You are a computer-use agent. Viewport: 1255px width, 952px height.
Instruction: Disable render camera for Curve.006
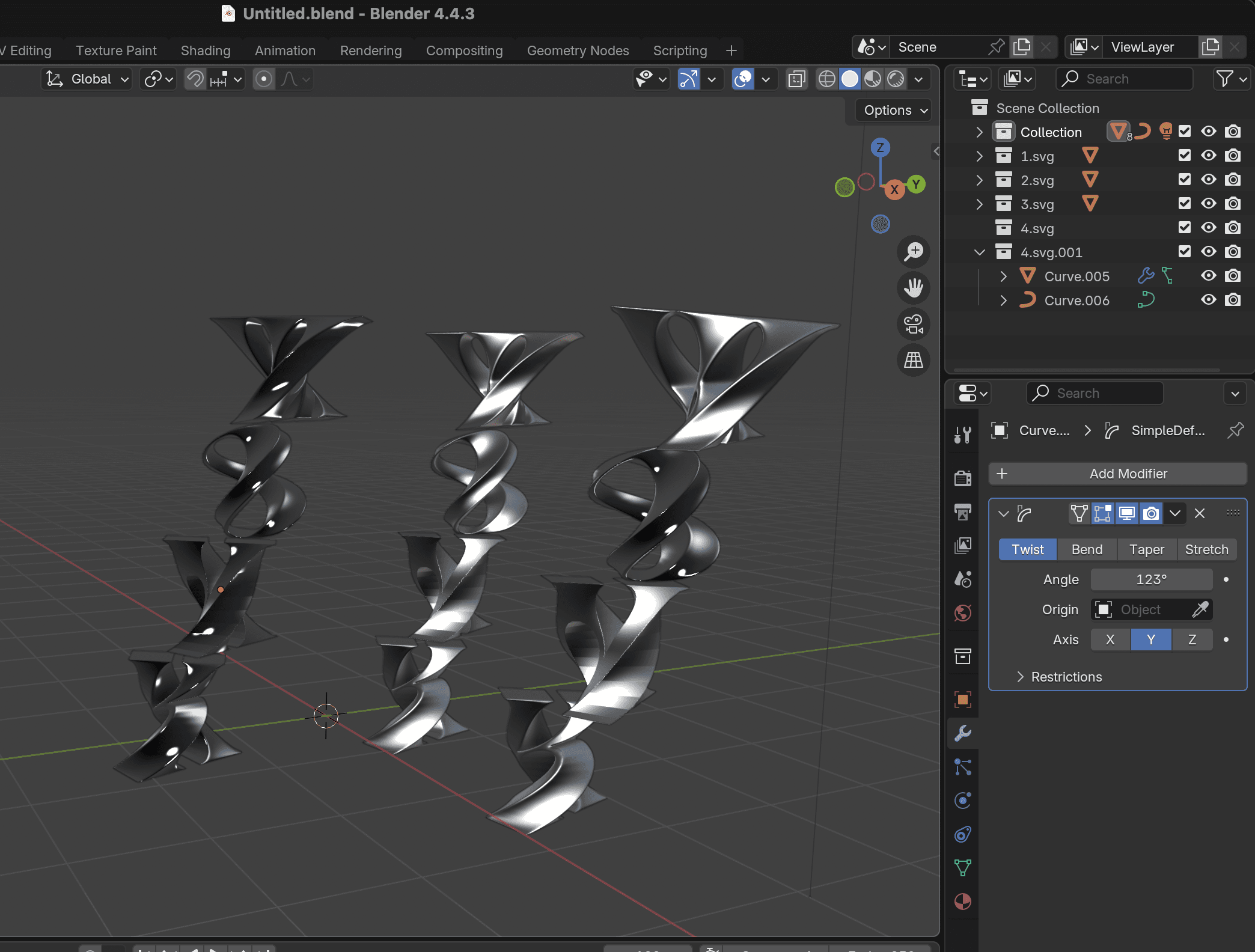coord(1233,300)
